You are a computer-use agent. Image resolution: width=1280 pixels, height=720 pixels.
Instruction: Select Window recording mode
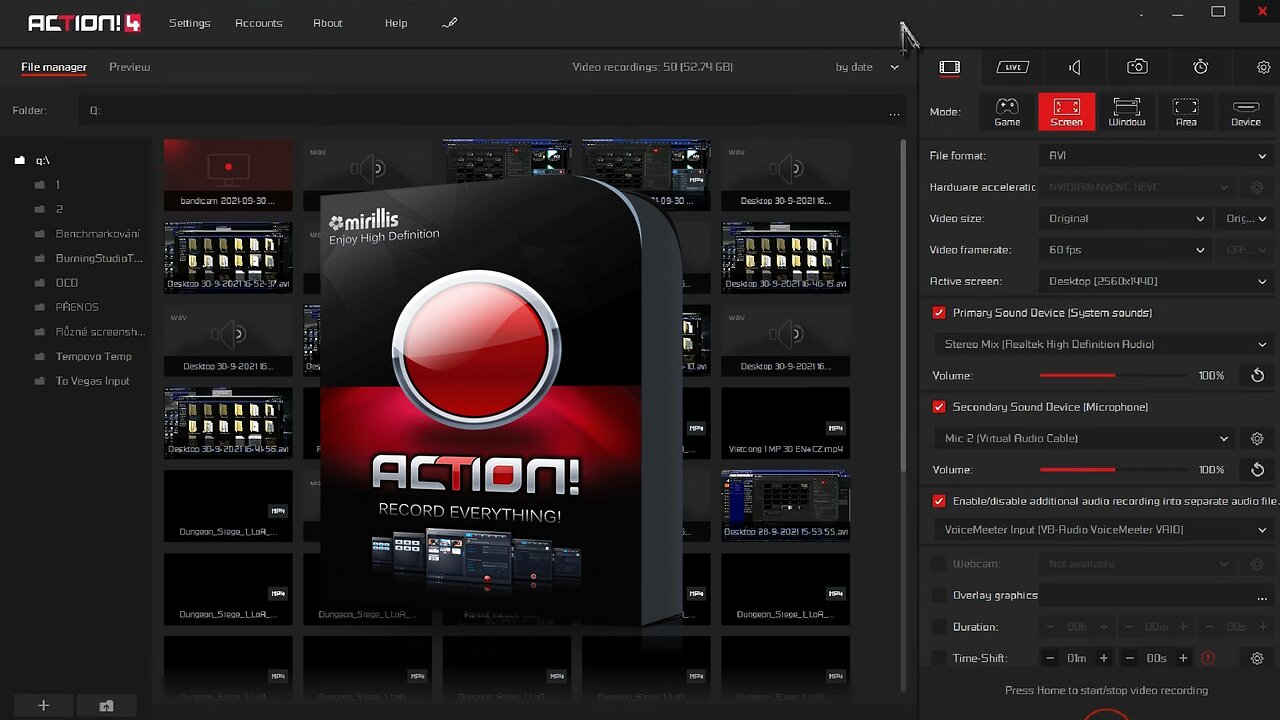[x=1126, y=112]
